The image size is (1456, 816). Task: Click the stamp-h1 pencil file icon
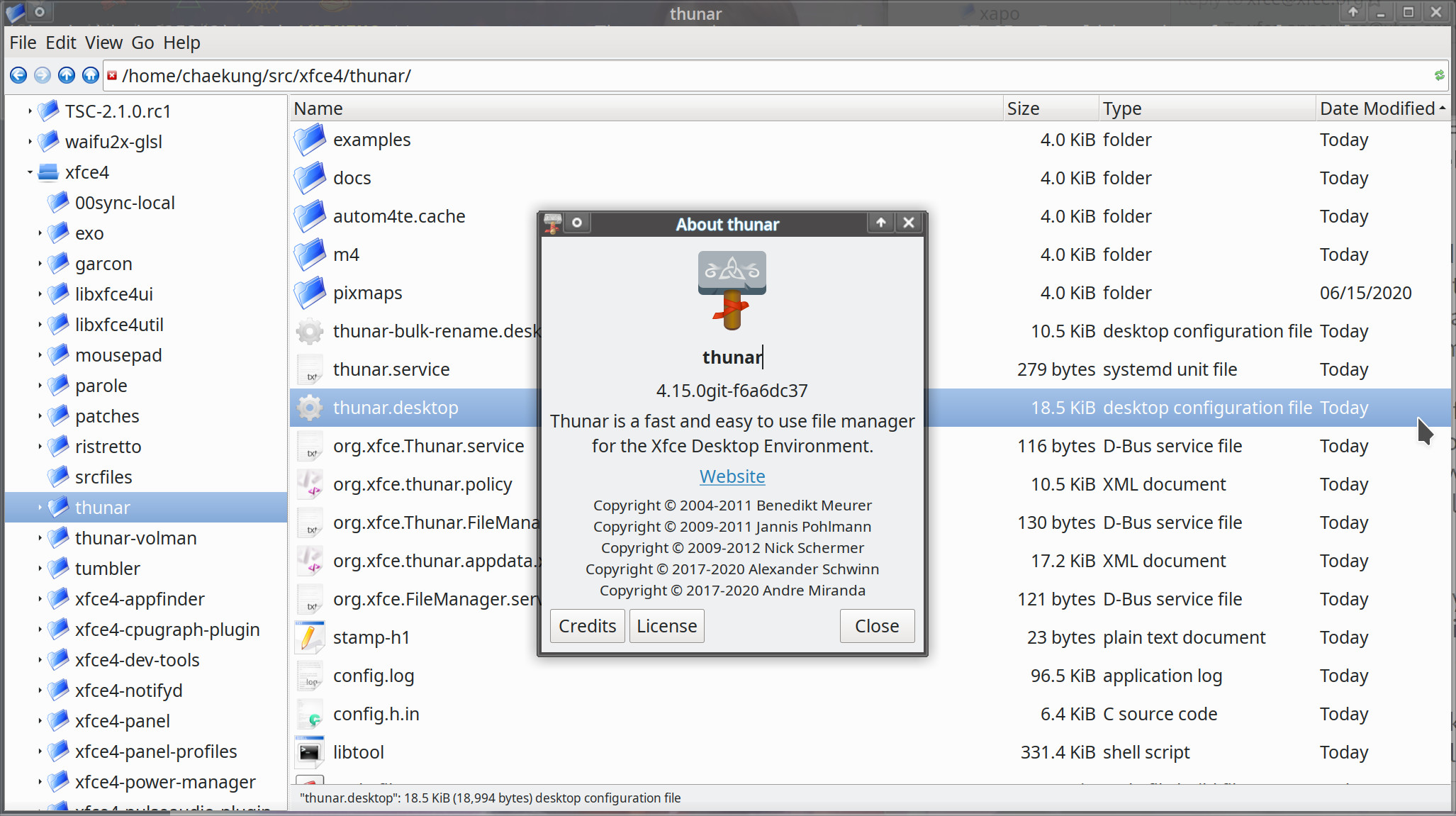click(x=310, y=637)
